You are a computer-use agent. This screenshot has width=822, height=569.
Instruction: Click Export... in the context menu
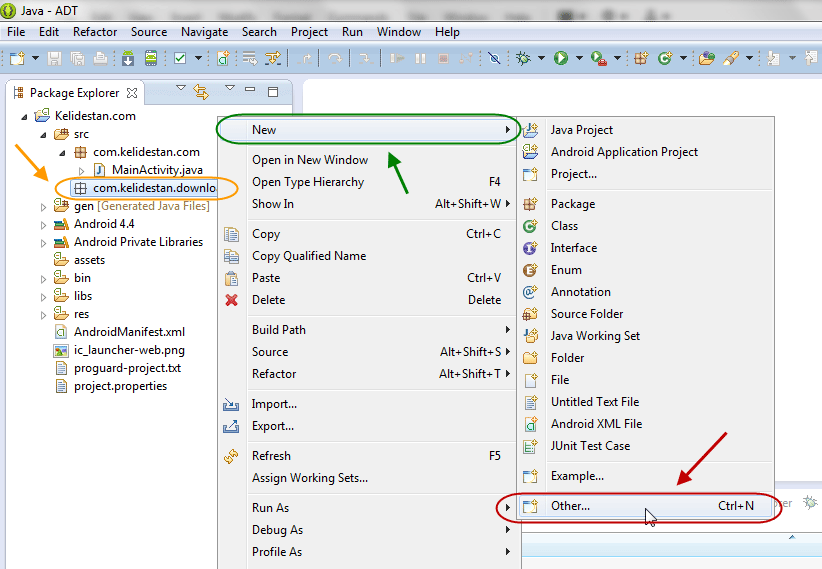pos(367,426)
